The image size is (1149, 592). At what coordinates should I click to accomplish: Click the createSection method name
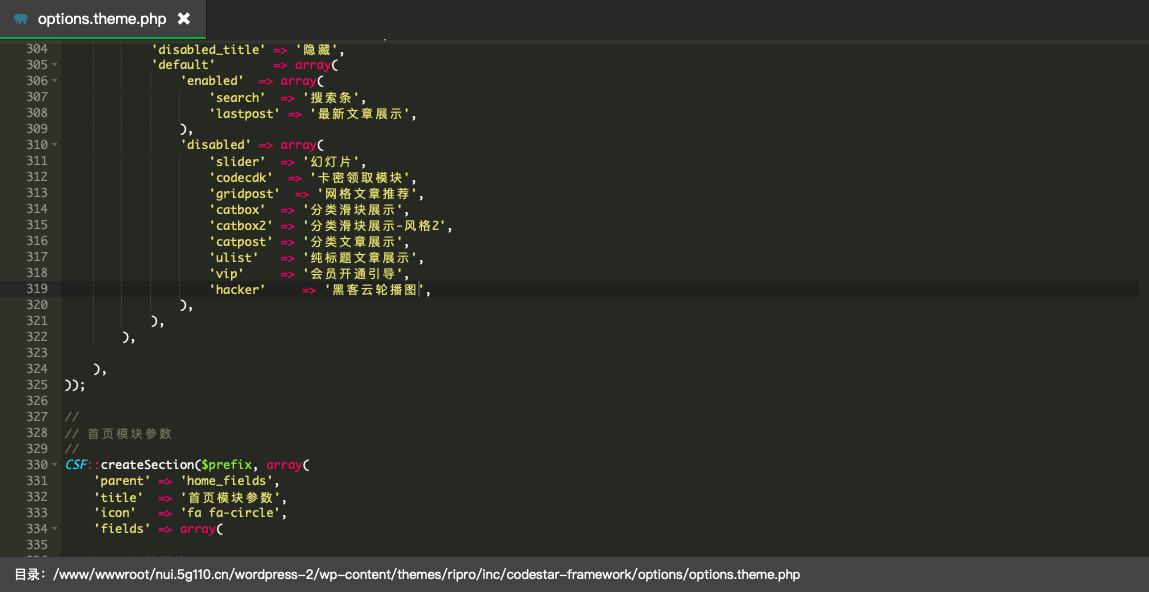pyautogui.click(x=147, y=465)
